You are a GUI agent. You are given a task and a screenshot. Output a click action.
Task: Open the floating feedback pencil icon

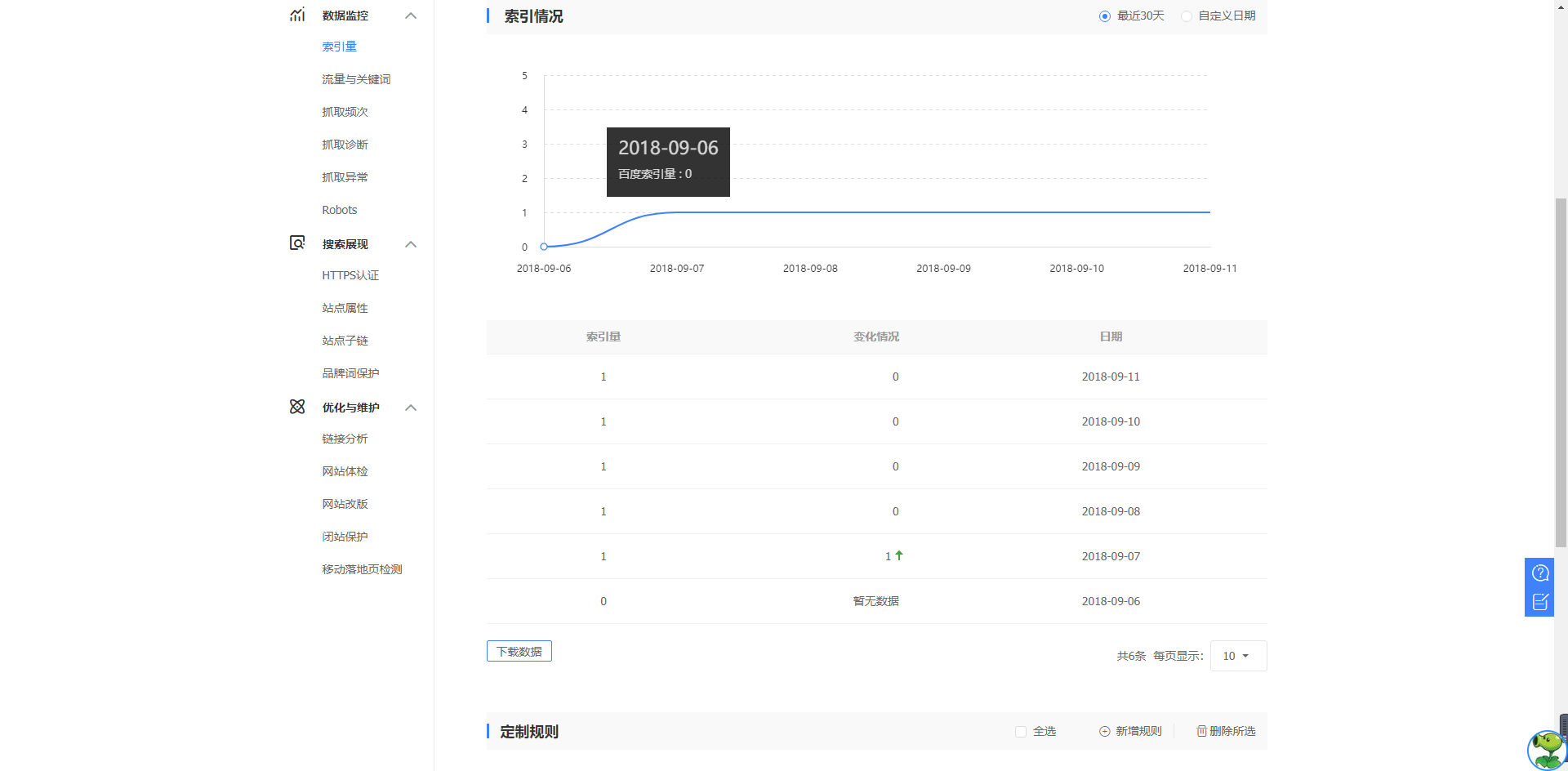1540,602
